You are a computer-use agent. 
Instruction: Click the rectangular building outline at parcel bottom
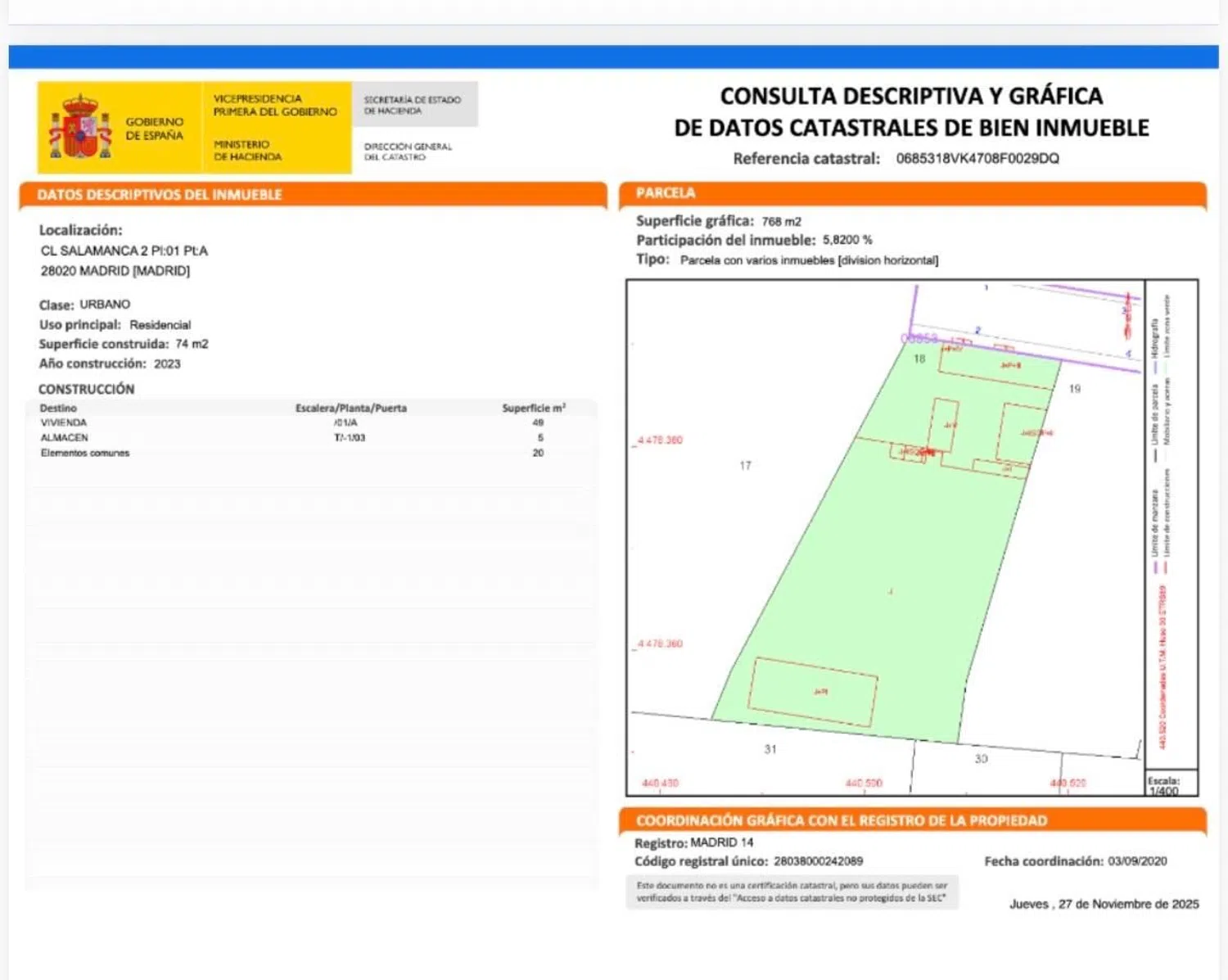(813, 692)
